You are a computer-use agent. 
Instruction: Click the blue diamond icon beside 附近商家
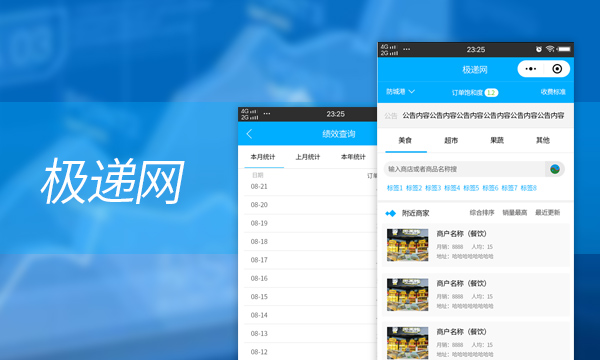pyautogui.click(x=390, y=213)
